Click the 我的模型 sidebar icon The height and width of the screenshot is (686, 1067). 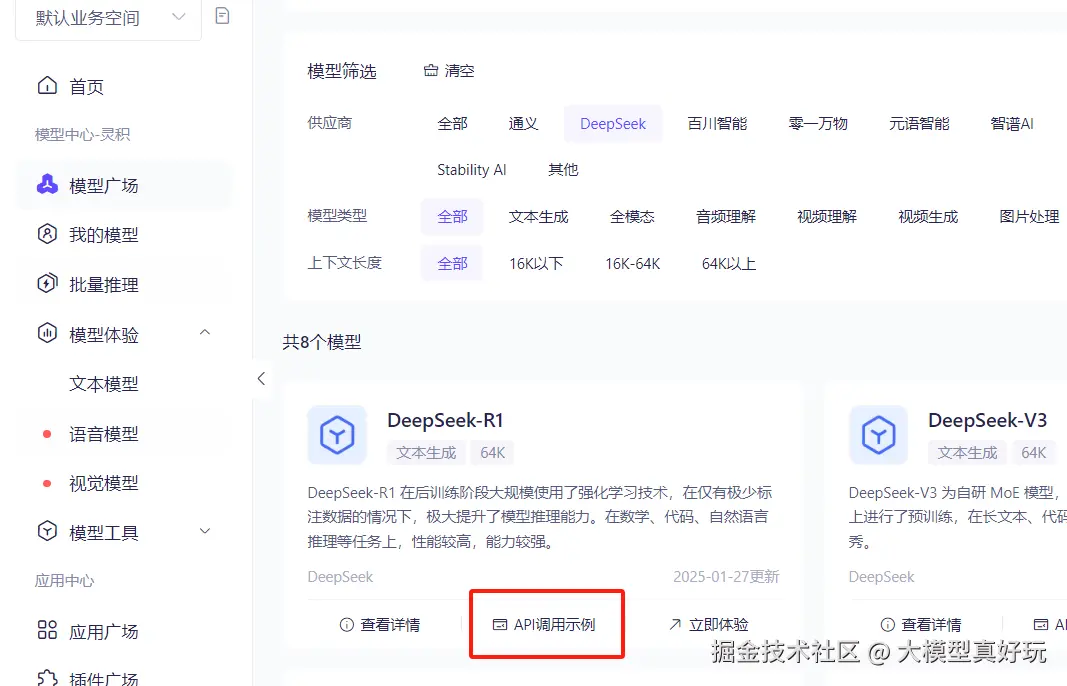(47, 234)
